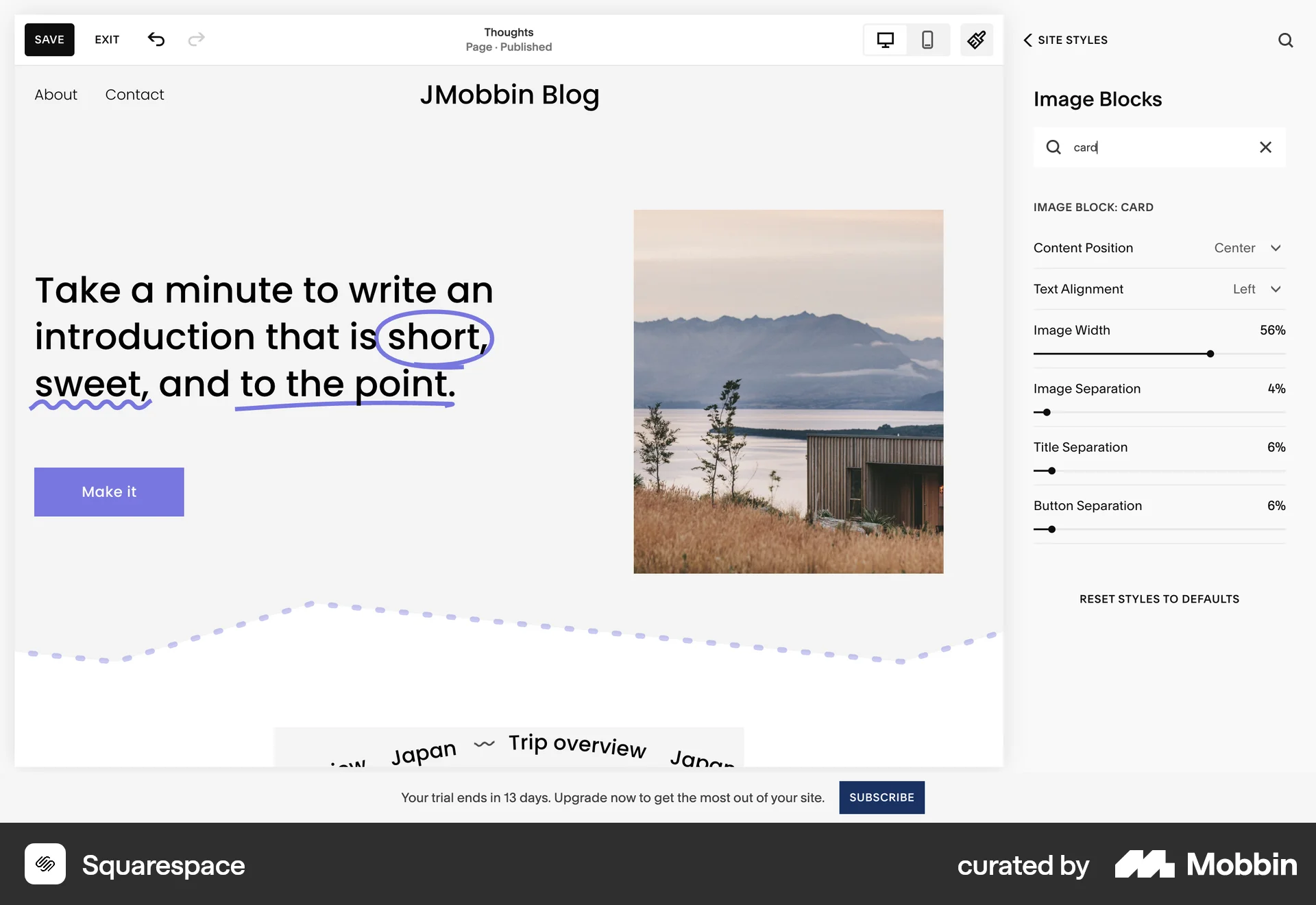Redo the undone change
1316x905 pixels.
click(x=197, y=39)
